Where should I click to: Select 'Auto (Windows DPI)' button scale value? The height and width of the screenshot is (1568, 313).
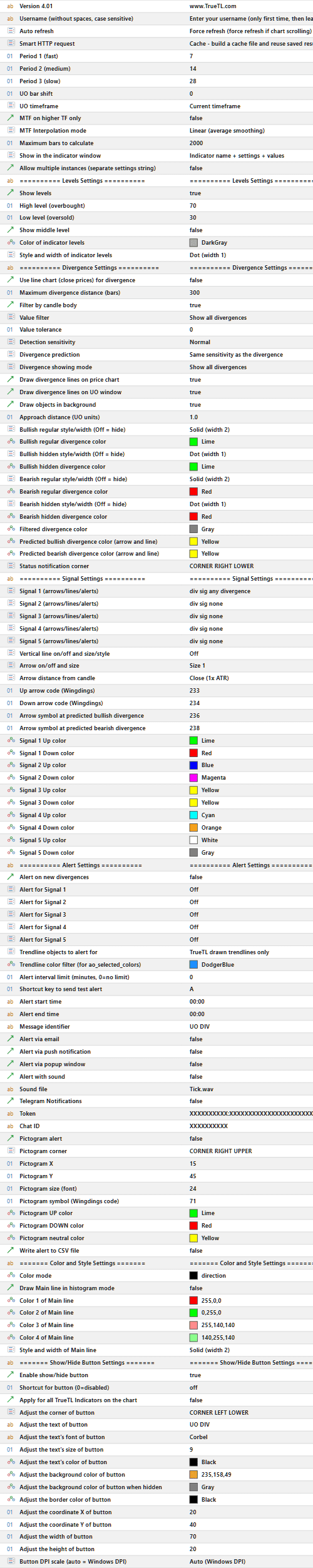(x=217, y=1562)
